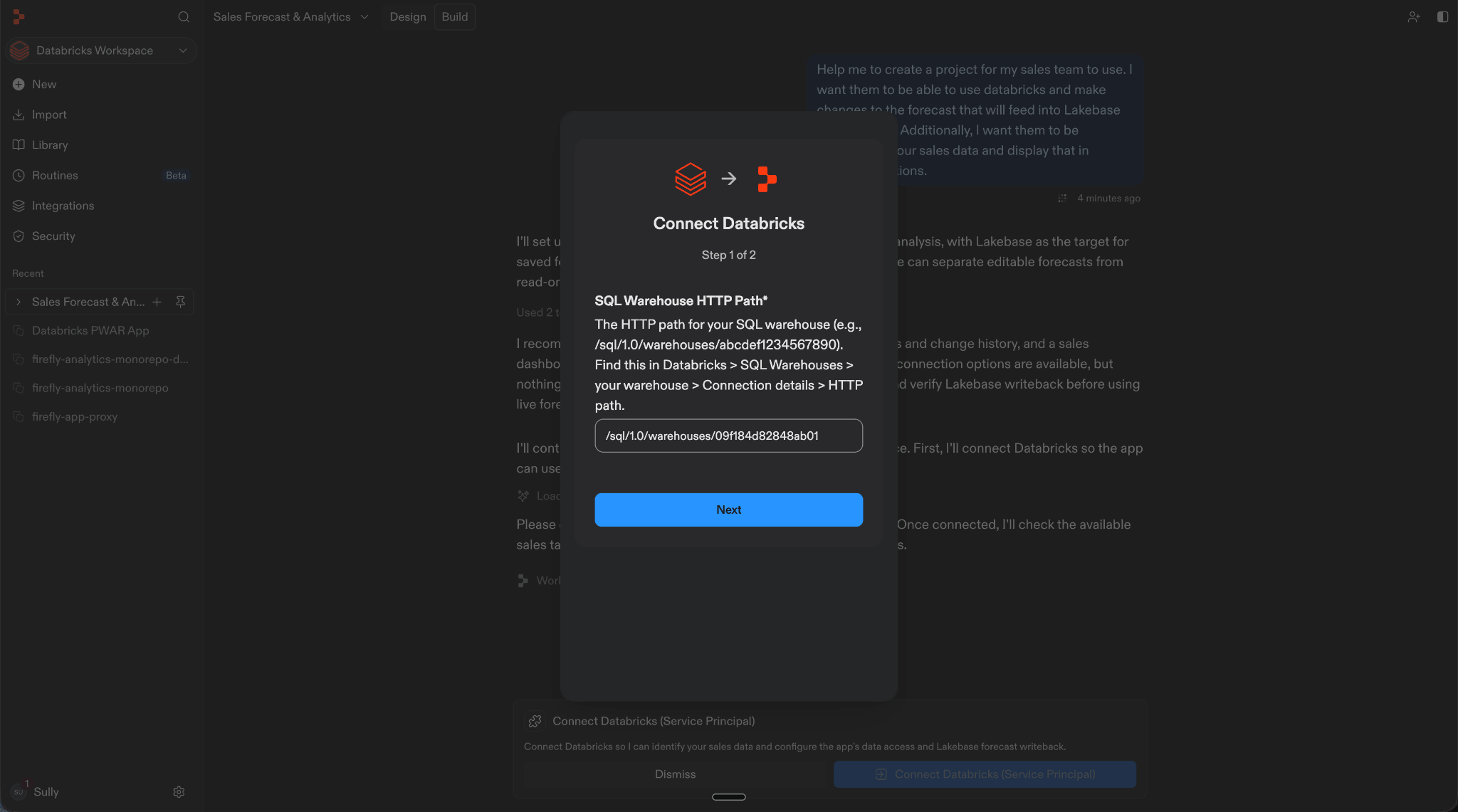This screenshot has height=812, width=1458.
Task: Open the invite user icon
Action: (1414, 16)
